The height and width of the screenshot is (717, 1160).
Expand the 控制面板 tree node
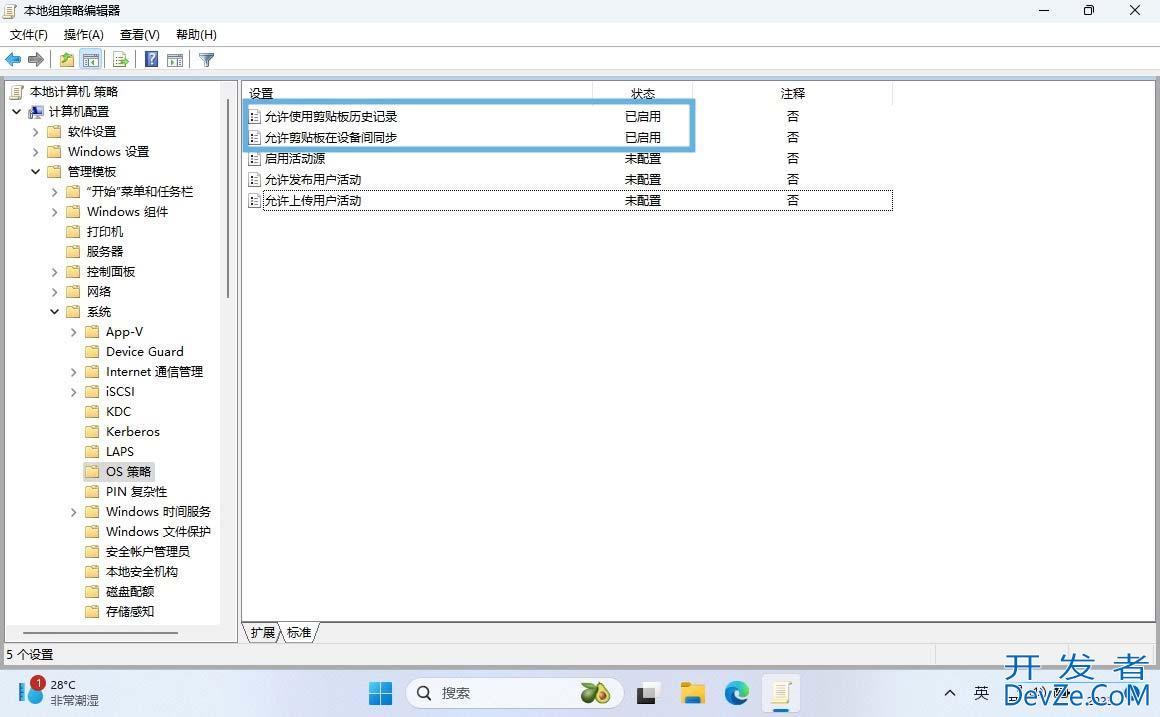[55, 272]
